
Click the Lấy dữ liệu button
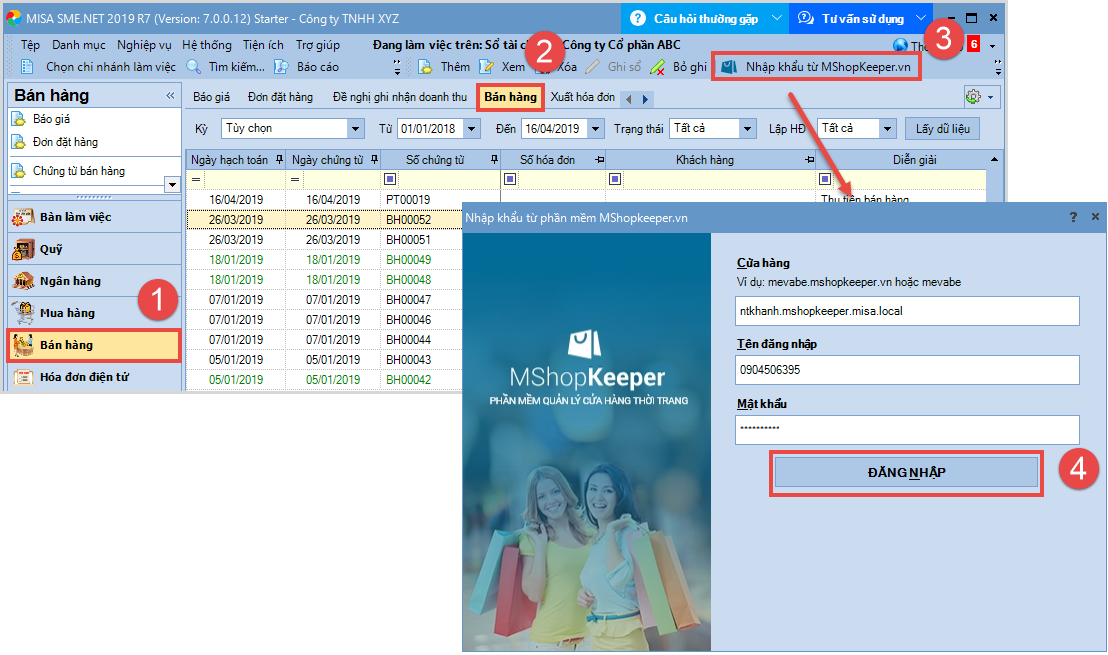(943, 129)
